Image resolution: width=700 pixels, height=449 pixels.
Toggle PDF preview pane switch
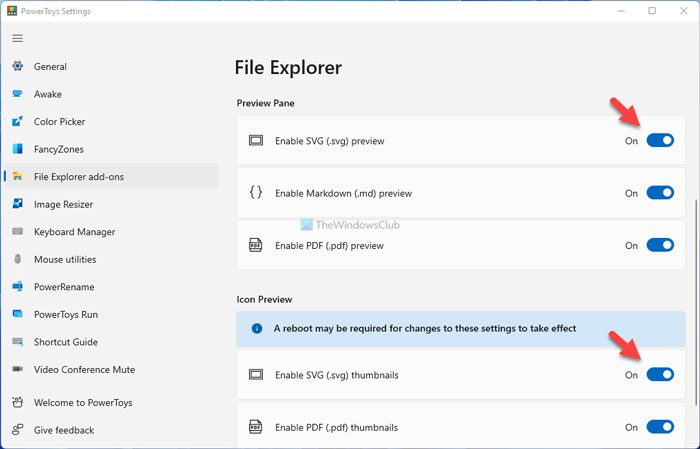point(660,245)
